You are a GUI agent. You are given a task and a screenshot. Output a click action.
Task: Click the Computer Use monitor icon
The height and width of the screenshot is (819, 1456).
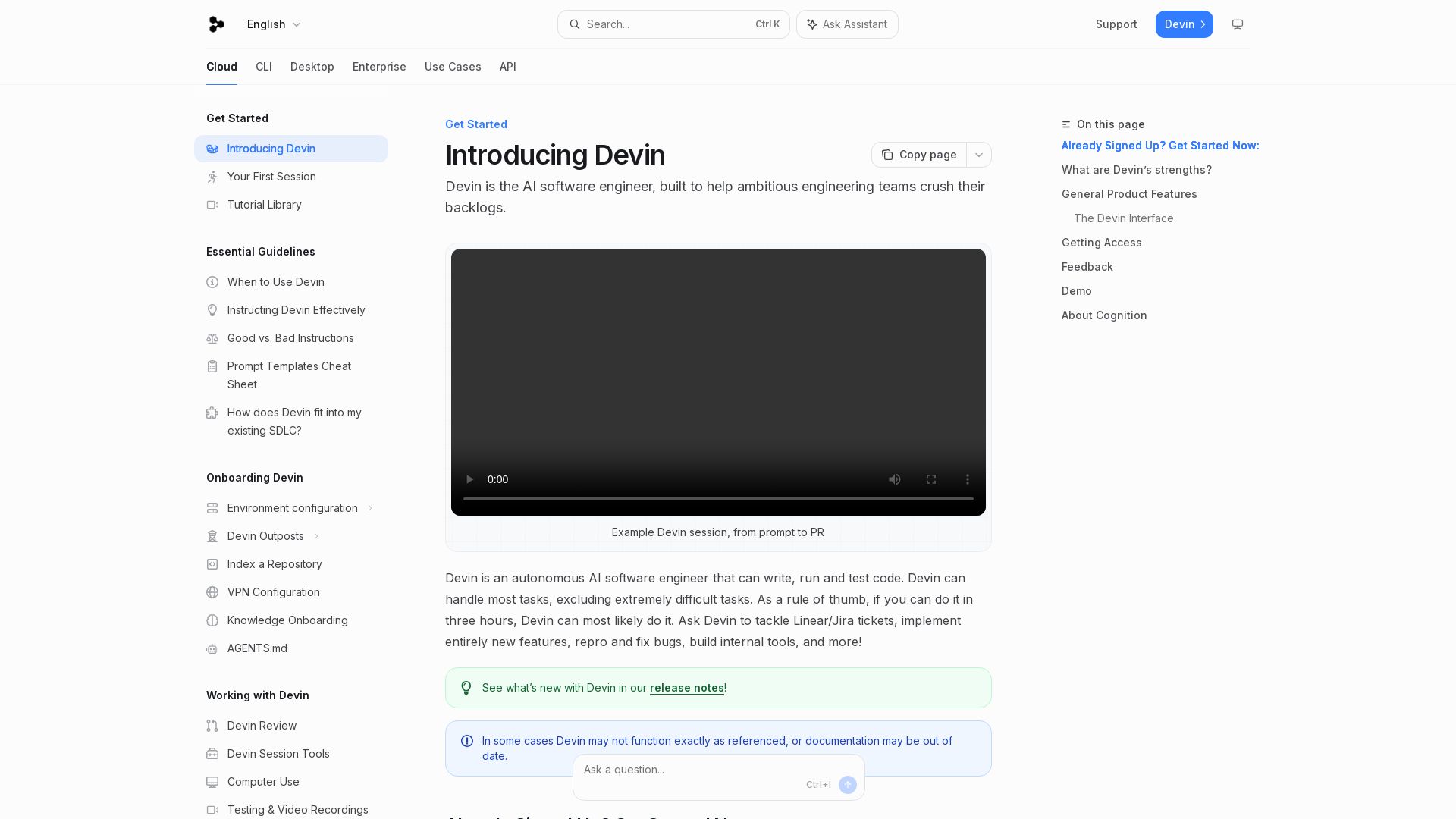[212, 782]
